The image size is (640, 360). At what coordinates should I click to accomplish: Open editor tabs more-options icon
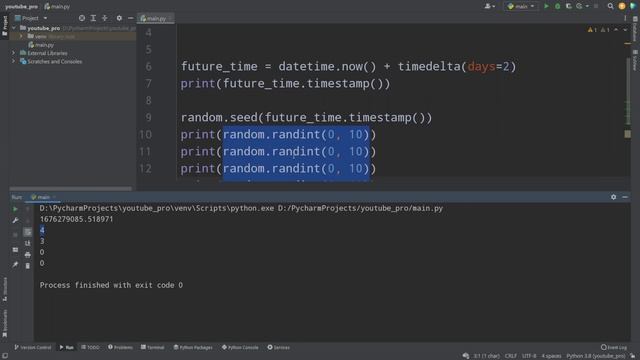tap(625, 18)
